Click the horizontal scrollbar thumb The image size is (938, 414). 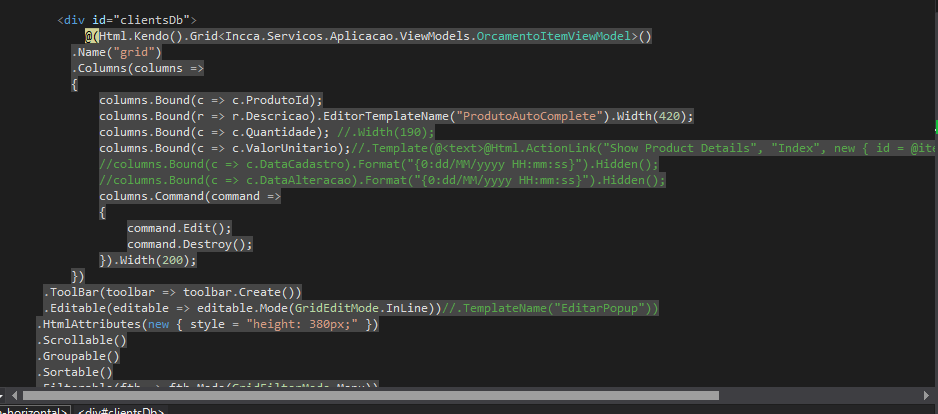(370, 395)
